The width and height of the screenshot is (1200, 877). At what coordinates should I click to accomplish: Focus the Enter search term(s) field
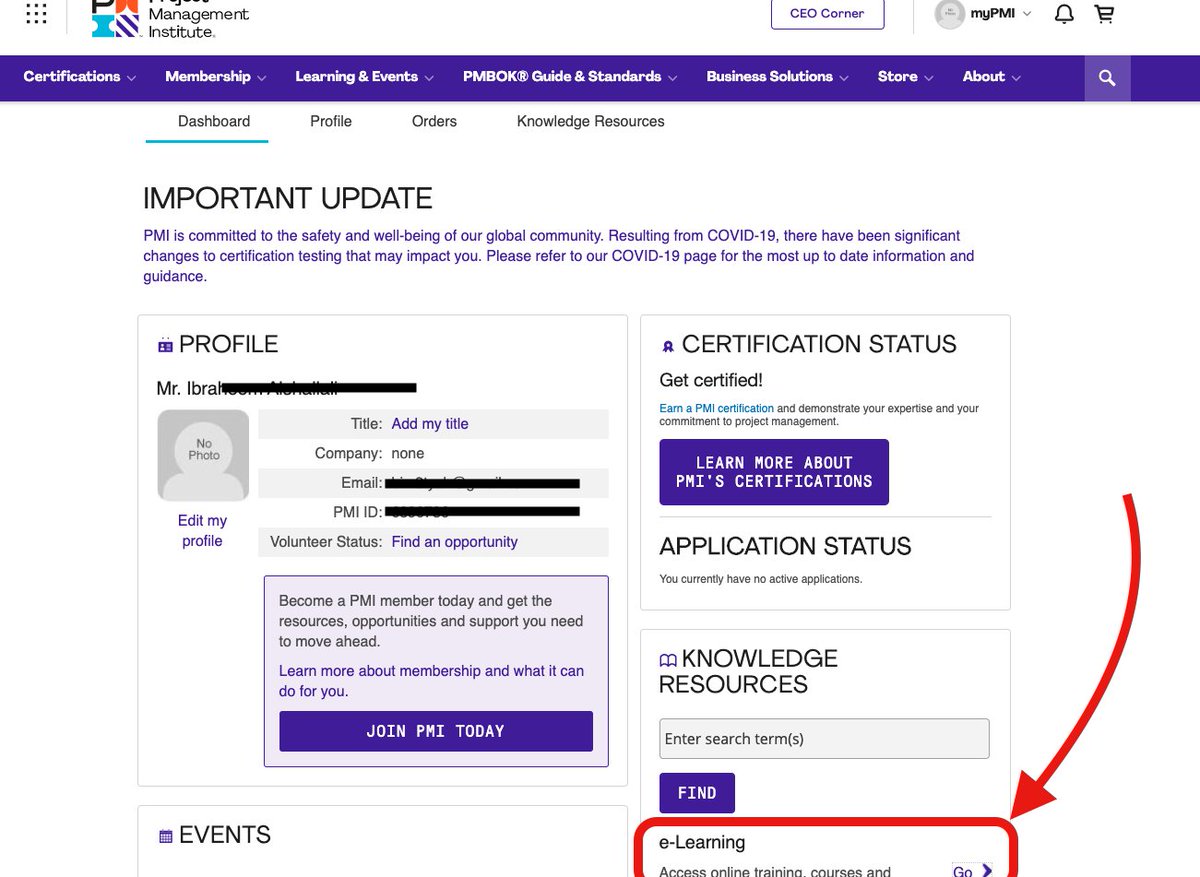click(x=825, y=739)
